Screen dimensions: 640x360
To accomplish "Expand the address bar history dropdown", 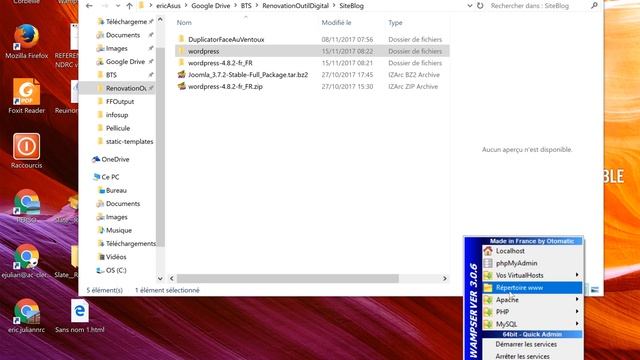I will [x=470, y=6].
